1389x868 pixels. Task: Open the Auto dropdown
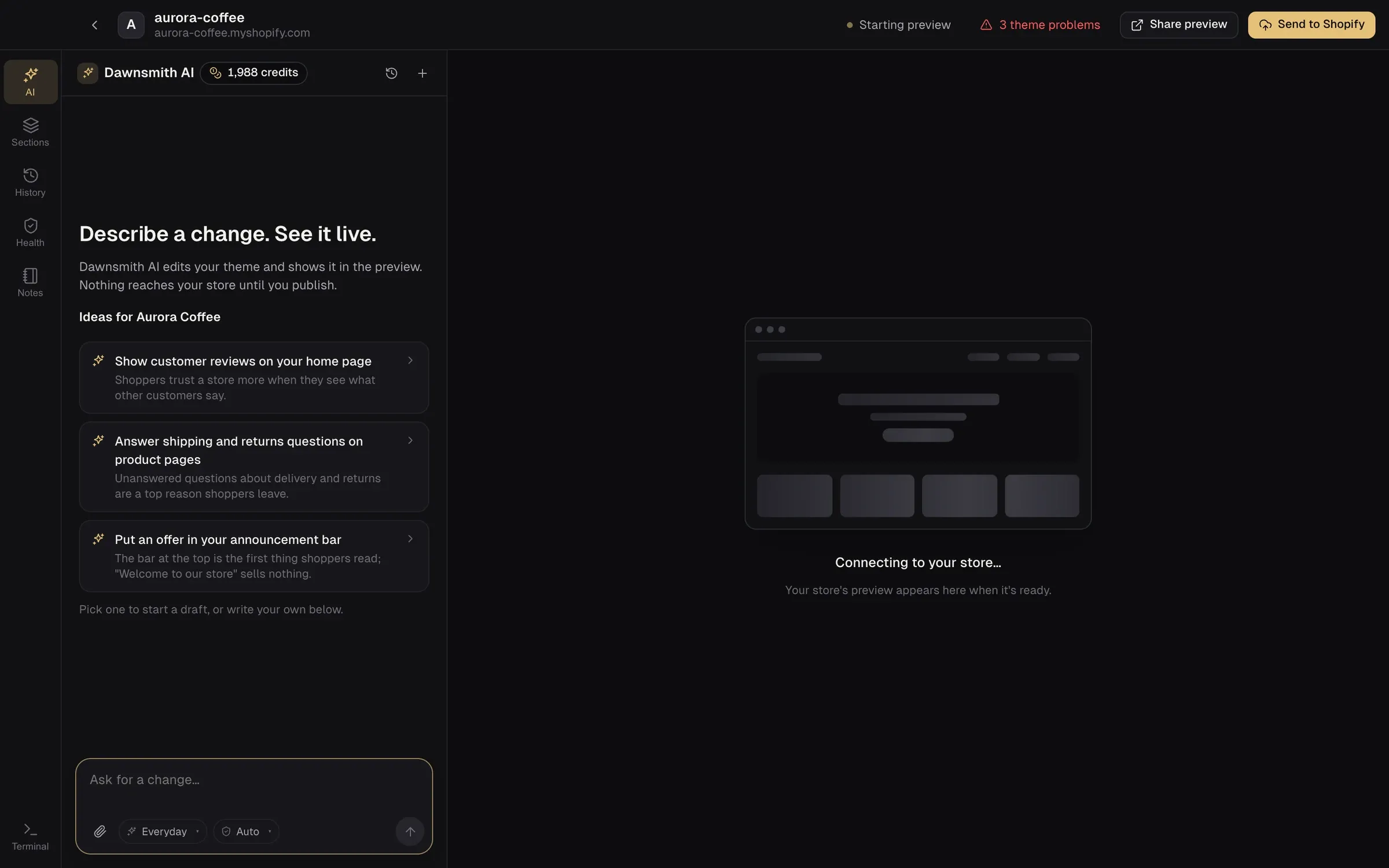coord(246,832)
